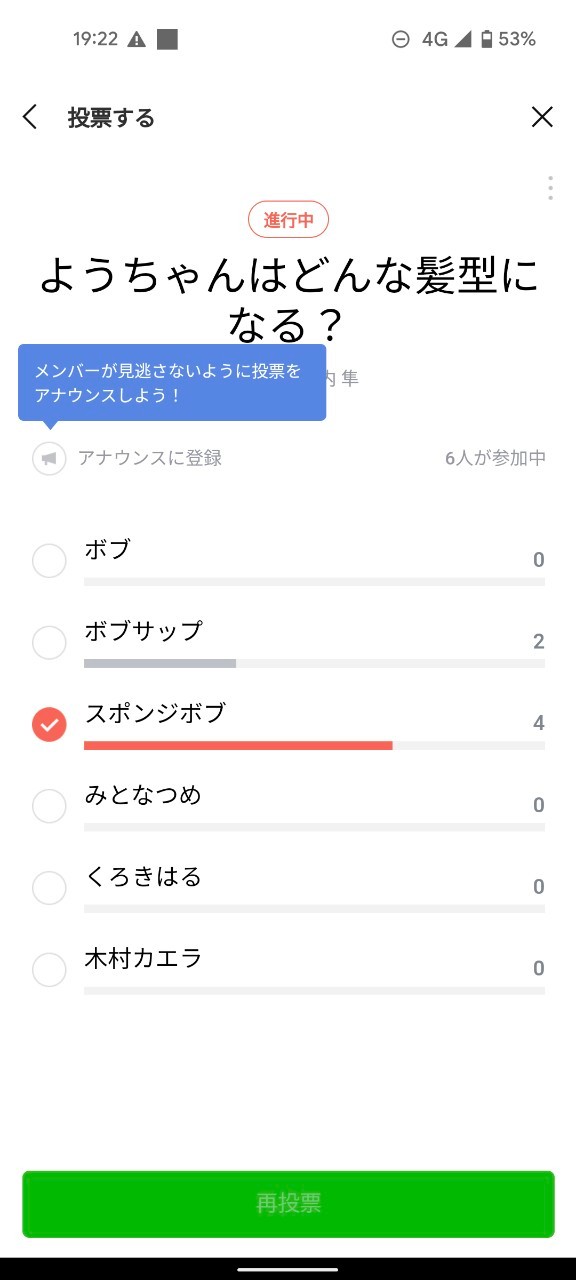Tap the warning triangle in the status bar
The image size is (576, 1280).
(137, 40)
